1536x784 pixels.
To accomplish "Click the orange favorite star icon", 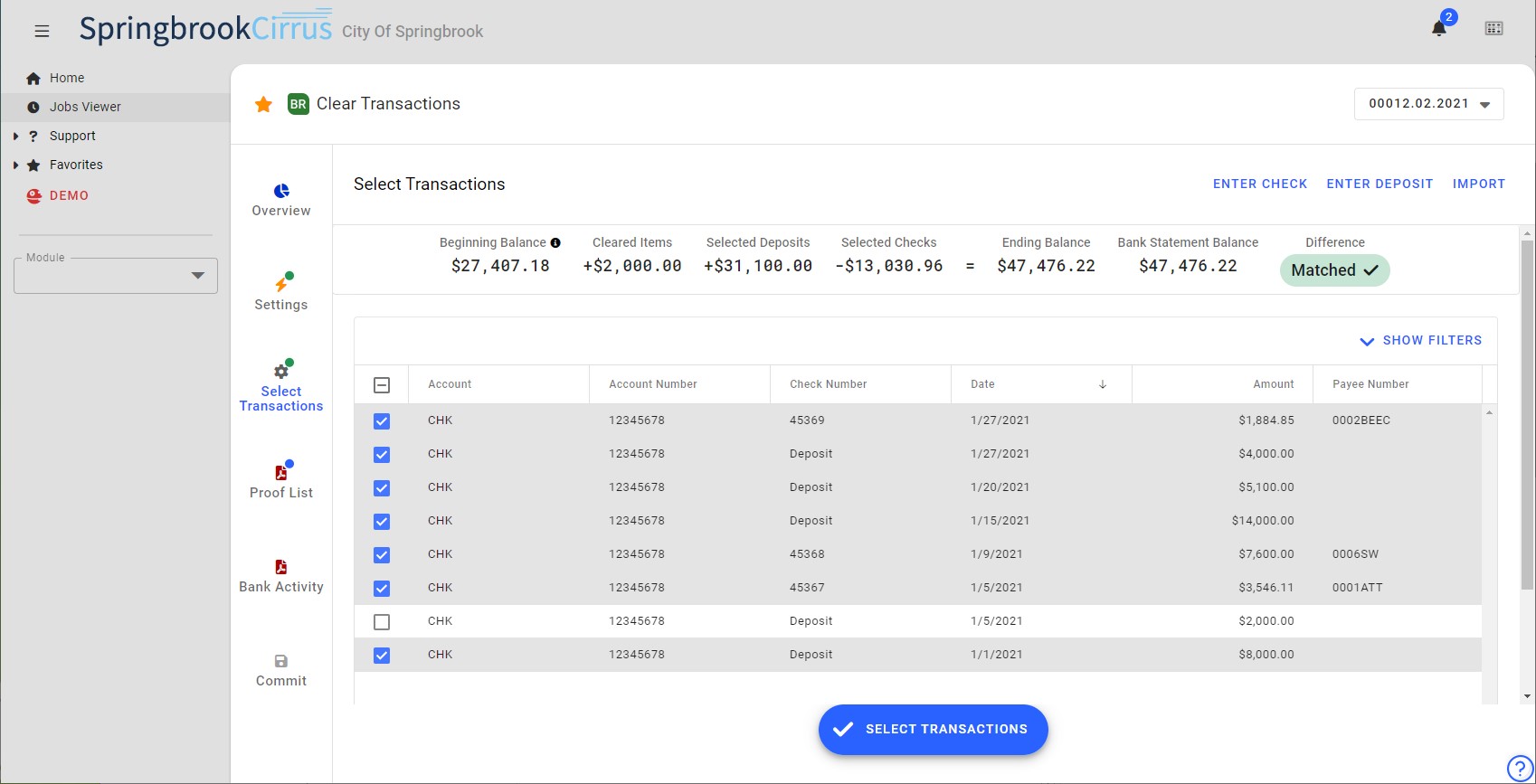I will [x=263, y=104].
